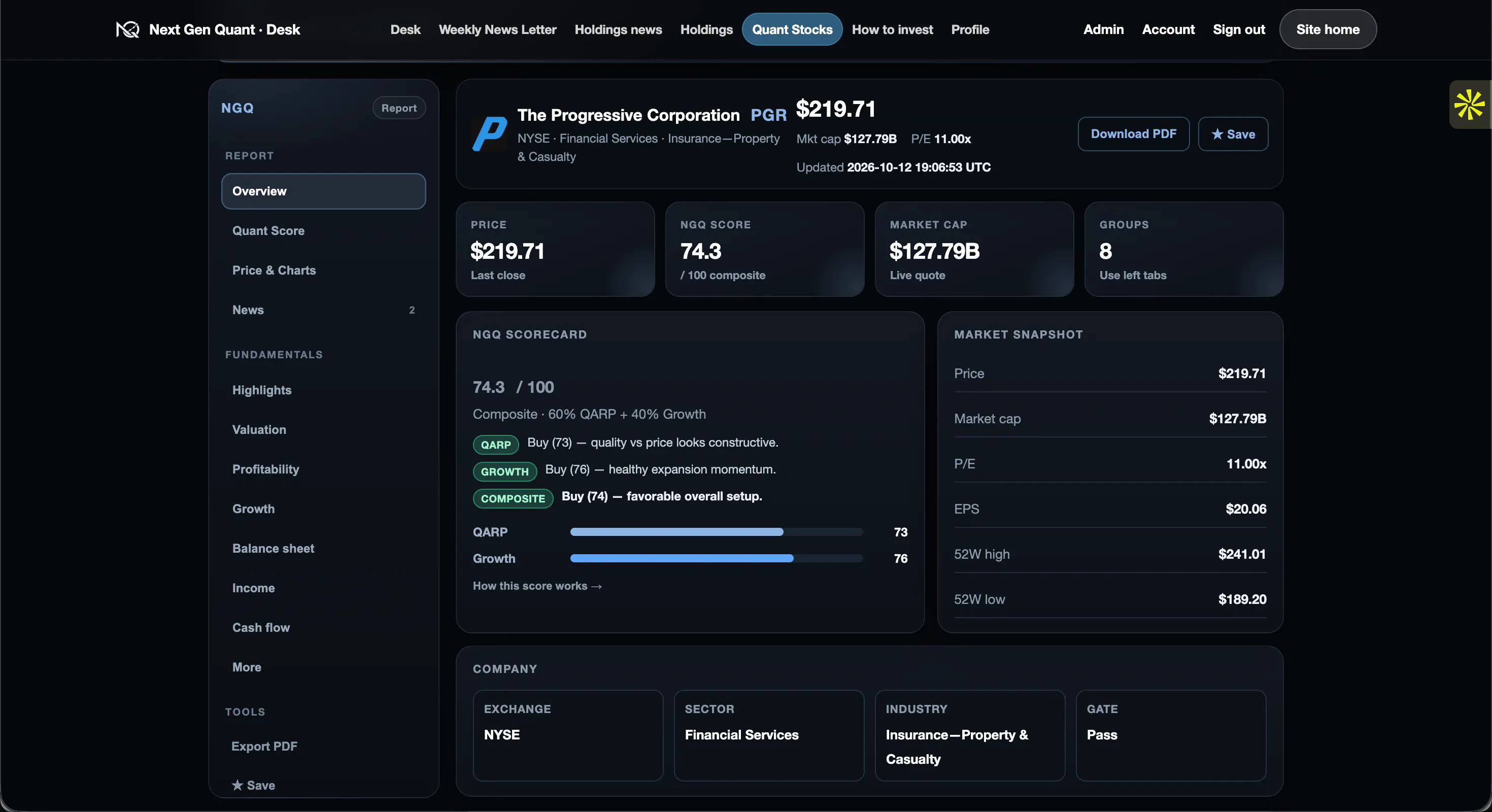The image size is (1492, 812).
Task: Open the Profitability section
Action: pyautogui.click(x=323, y=469)
